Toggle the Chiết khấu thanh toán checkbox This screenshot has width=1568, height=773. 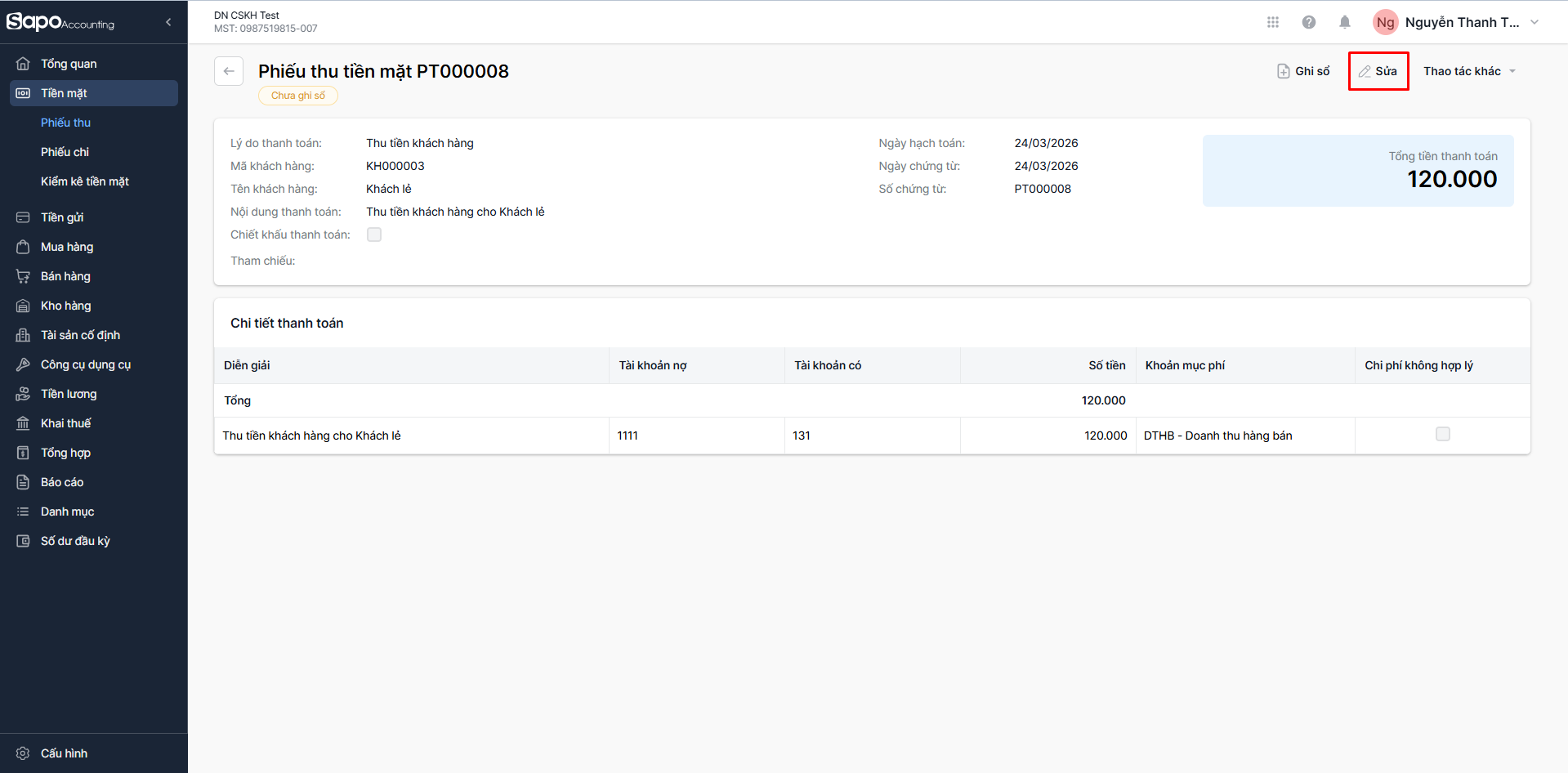click(374, 235)
